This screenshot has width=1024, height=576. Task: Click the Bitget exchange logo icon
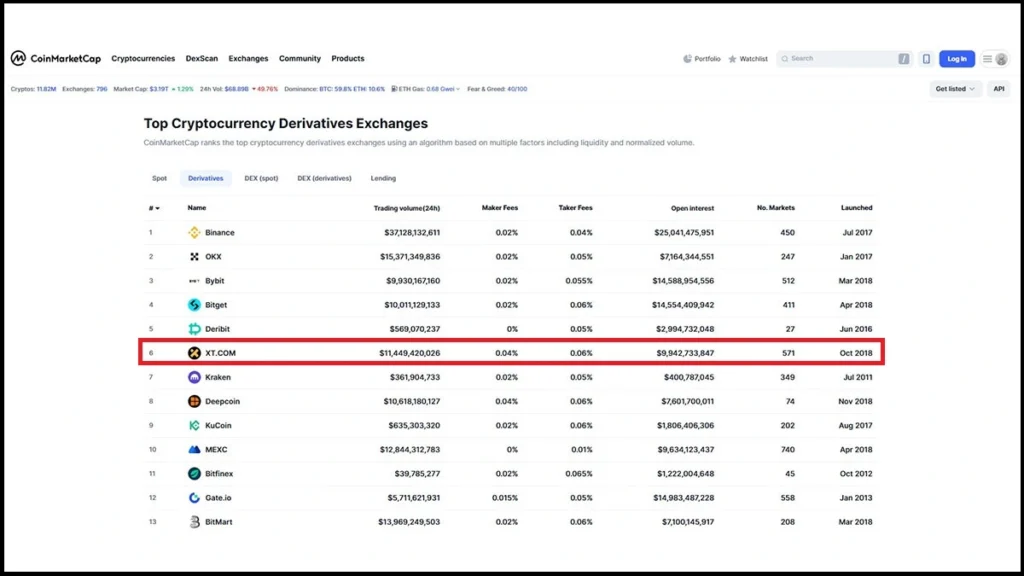click(x=194, y=305)
